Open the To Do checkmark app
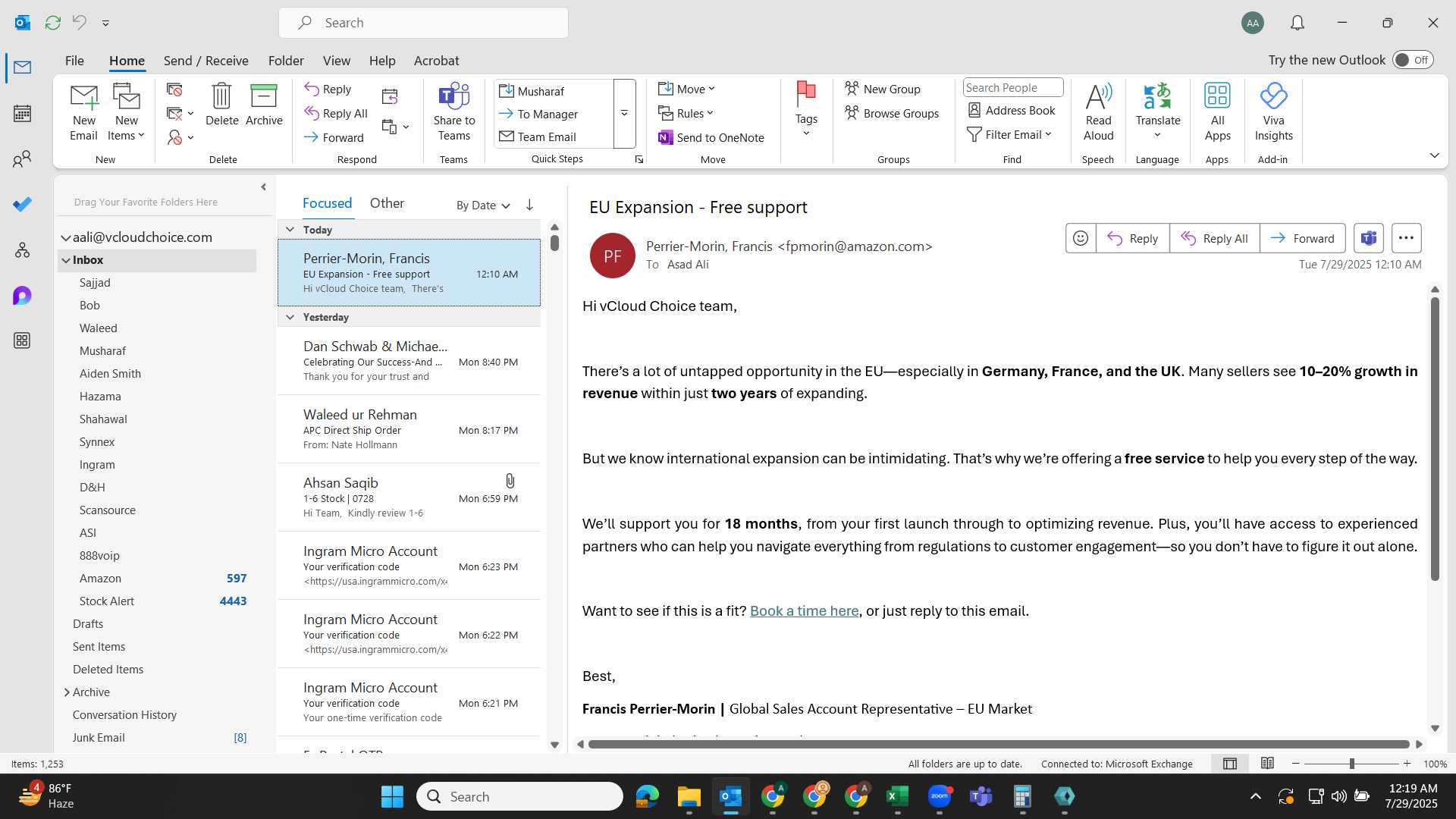1456x819 pixels. (x=22, y=204)
